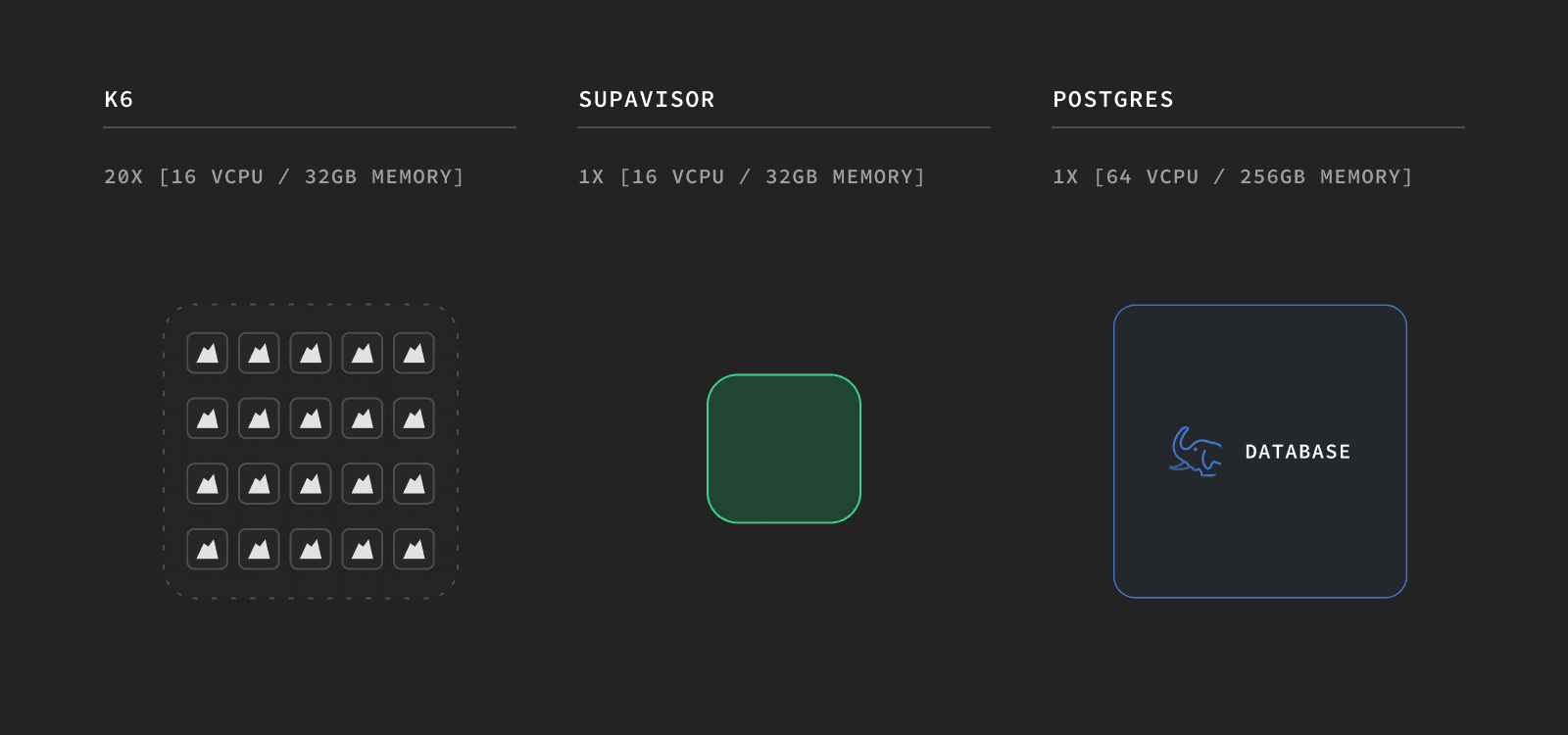Click the top-right k6 icon in the grid
This screenshot has width=1568, height=735.
[x=414, y=353]
